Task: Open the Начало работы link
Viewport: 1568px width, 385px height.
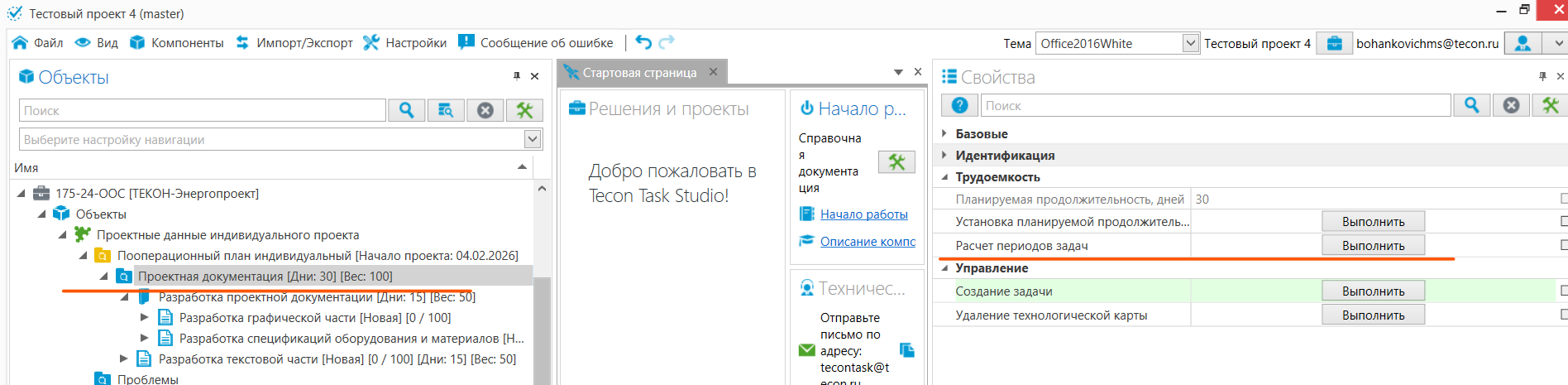Action: point(863,214)
